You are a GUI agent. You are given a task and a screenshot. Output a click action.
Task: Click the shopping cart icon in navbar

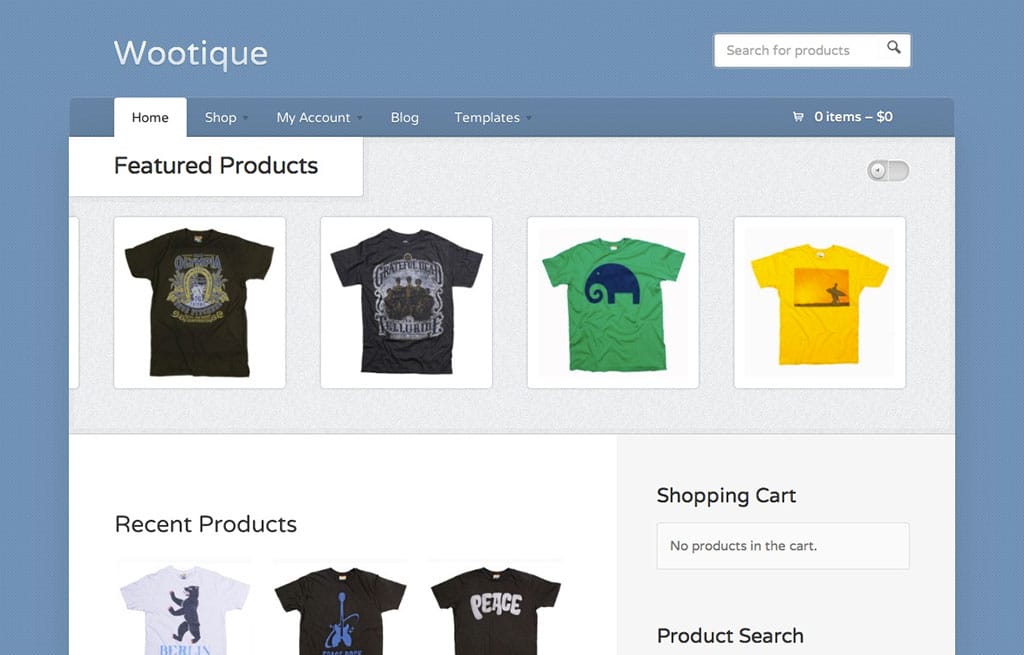pyautogui.click(x=798, y=117)
